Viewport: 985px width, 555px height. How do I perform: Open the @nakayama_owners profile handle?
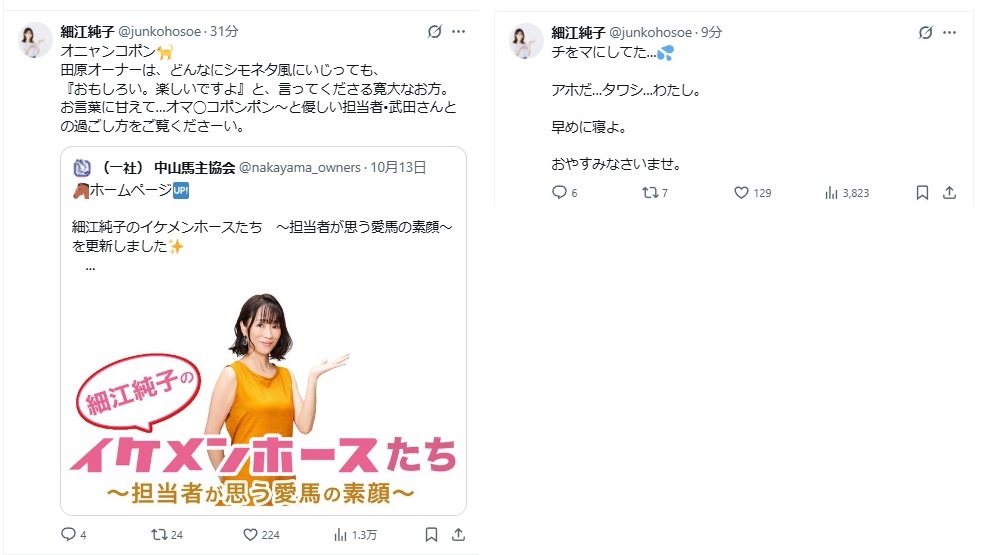click(300, 167)
